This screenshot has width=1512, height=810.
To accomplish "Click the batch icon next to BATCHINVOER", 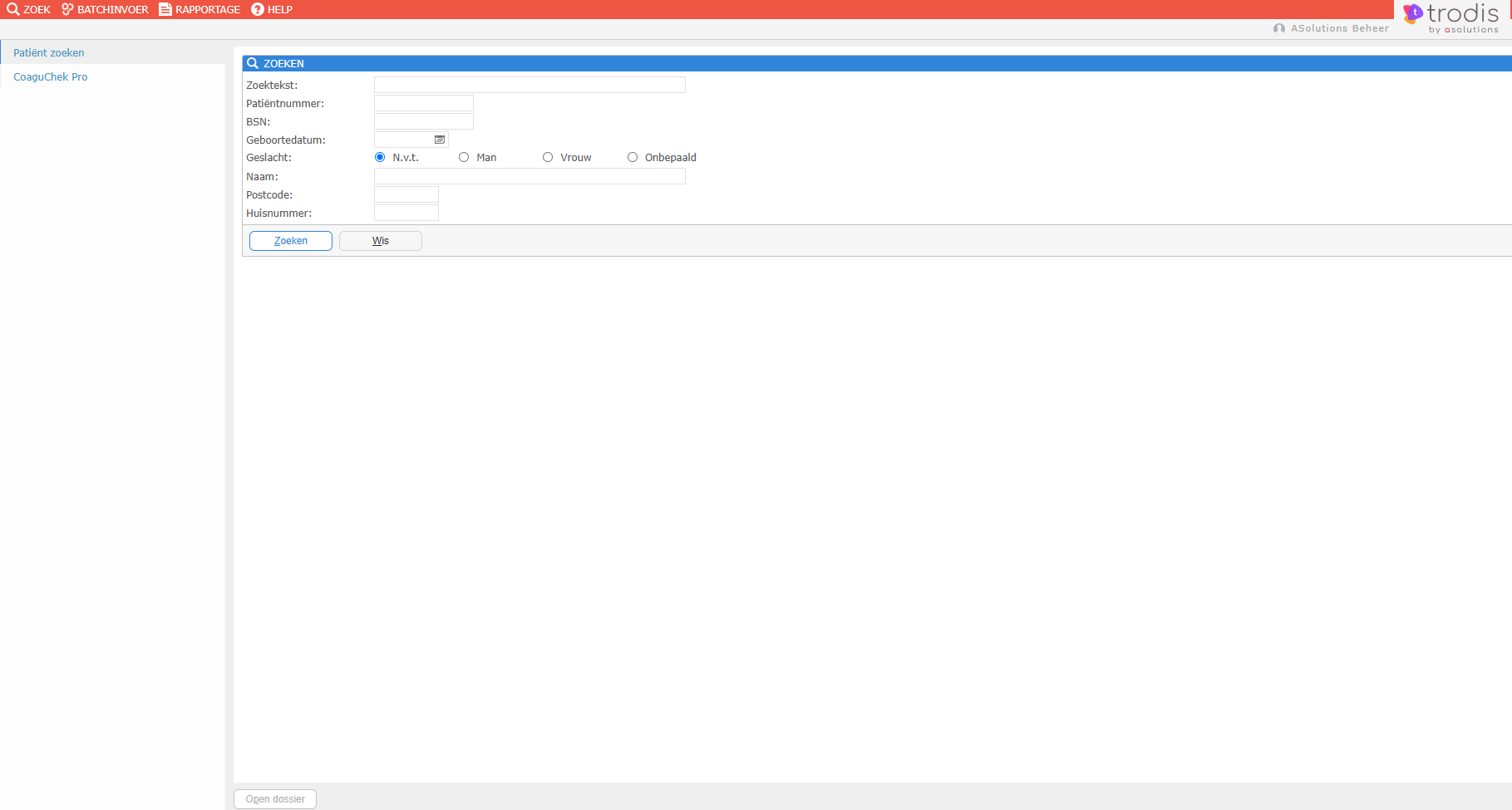I will coord(67,9).
